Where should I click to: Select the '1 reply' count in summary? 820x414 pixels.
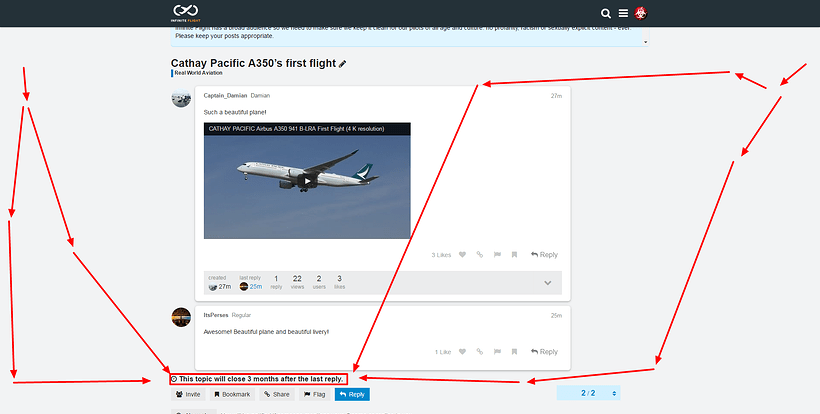pos(276,282)
